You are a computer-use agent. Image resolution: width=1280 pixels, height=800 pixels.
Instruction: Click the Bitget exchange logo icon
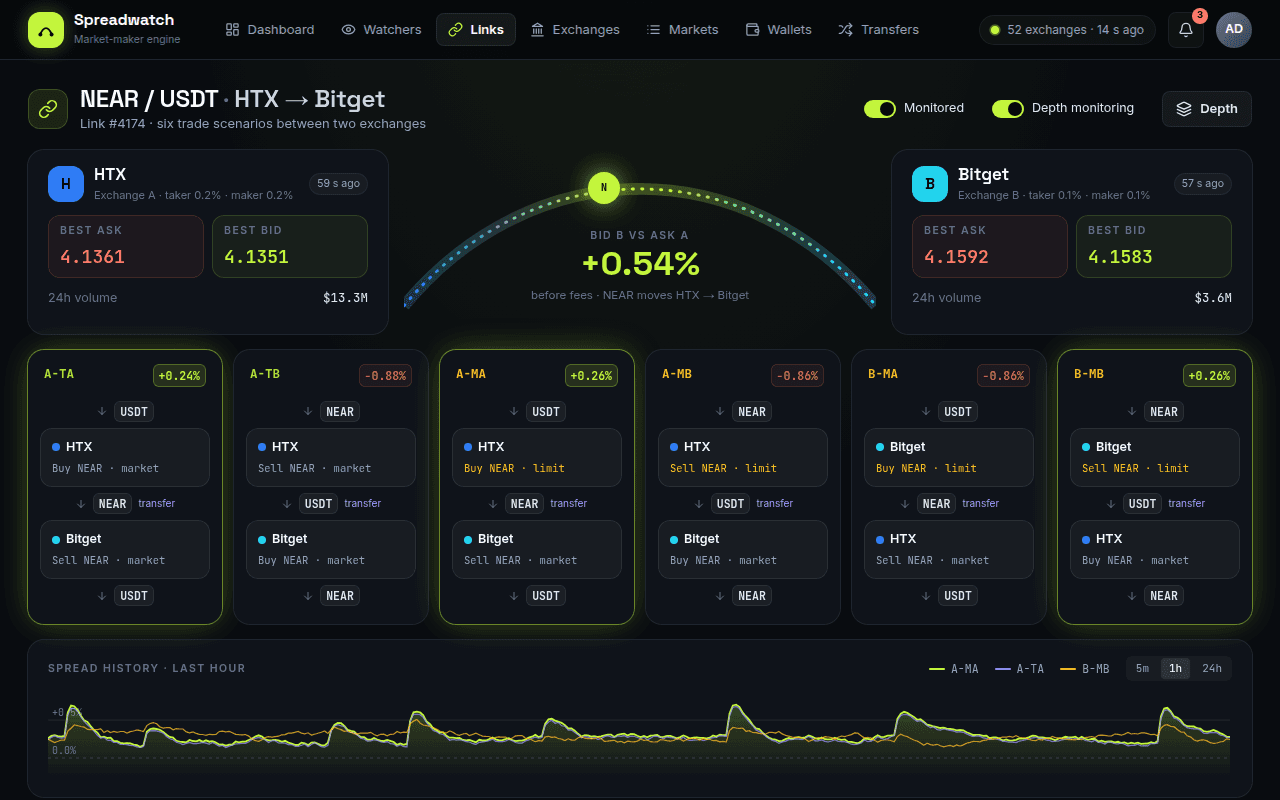930,184
